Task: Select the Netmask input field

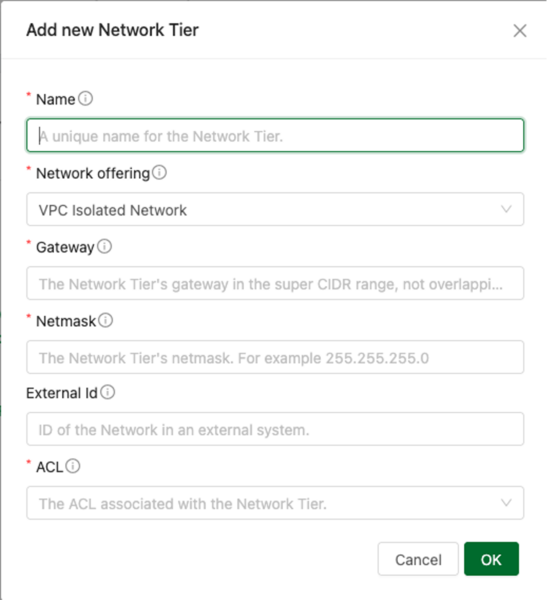Action: coord(275,357)
